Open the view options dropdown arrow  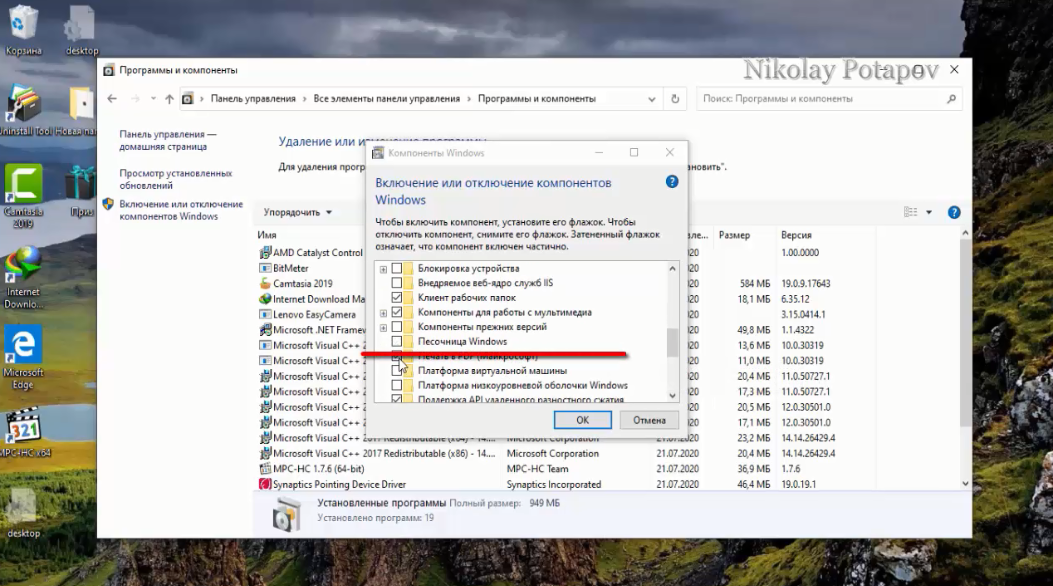pos(929,212)
